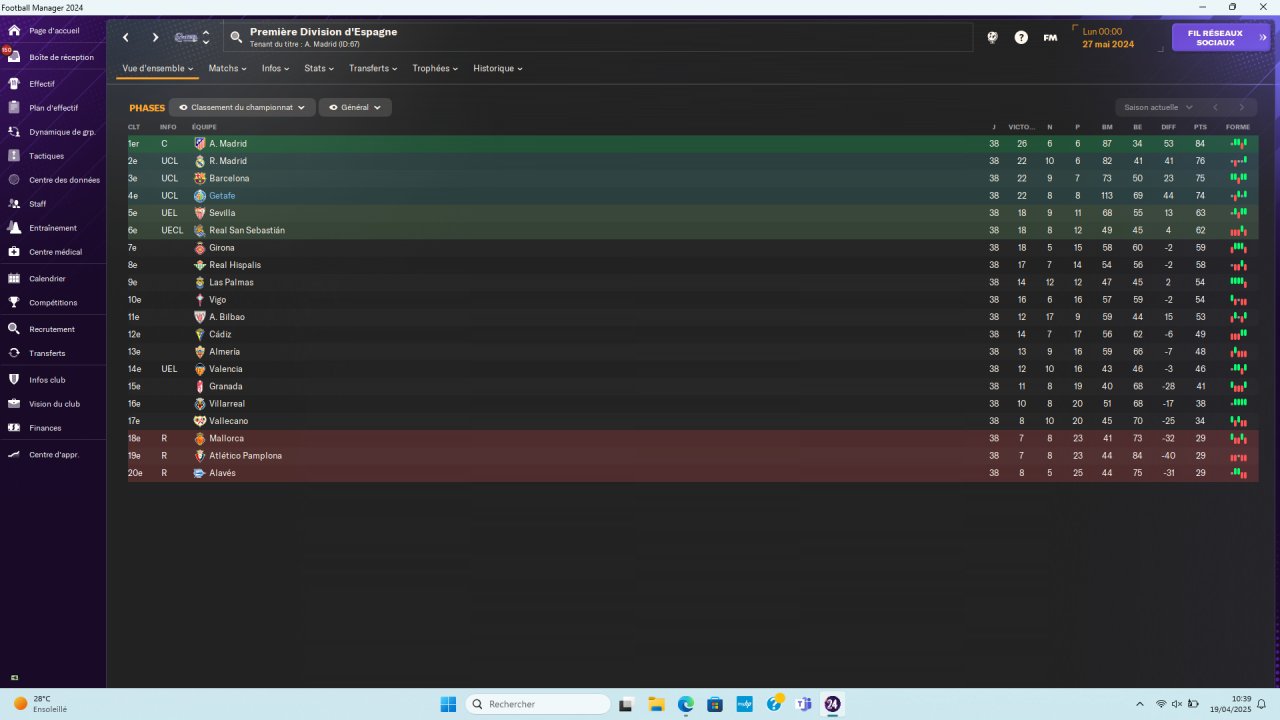Sort the table by PTS column
The height and width of the screenshot is (720, 1280).
point(1200,127)
